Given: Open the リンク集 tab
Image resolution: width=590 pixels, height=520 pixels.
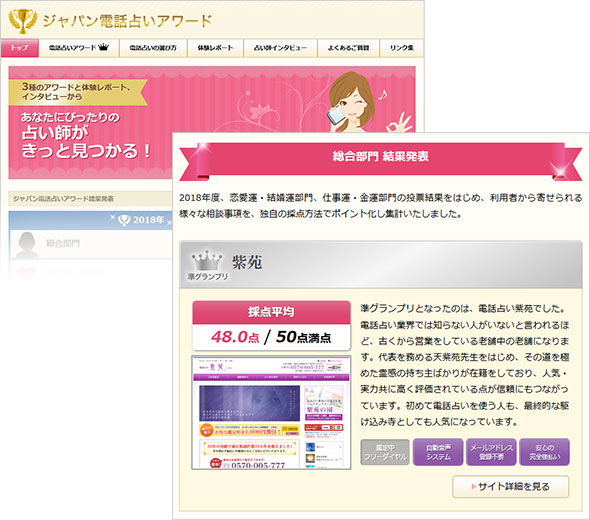Looking at the screenshot, I should coord(402,48).
